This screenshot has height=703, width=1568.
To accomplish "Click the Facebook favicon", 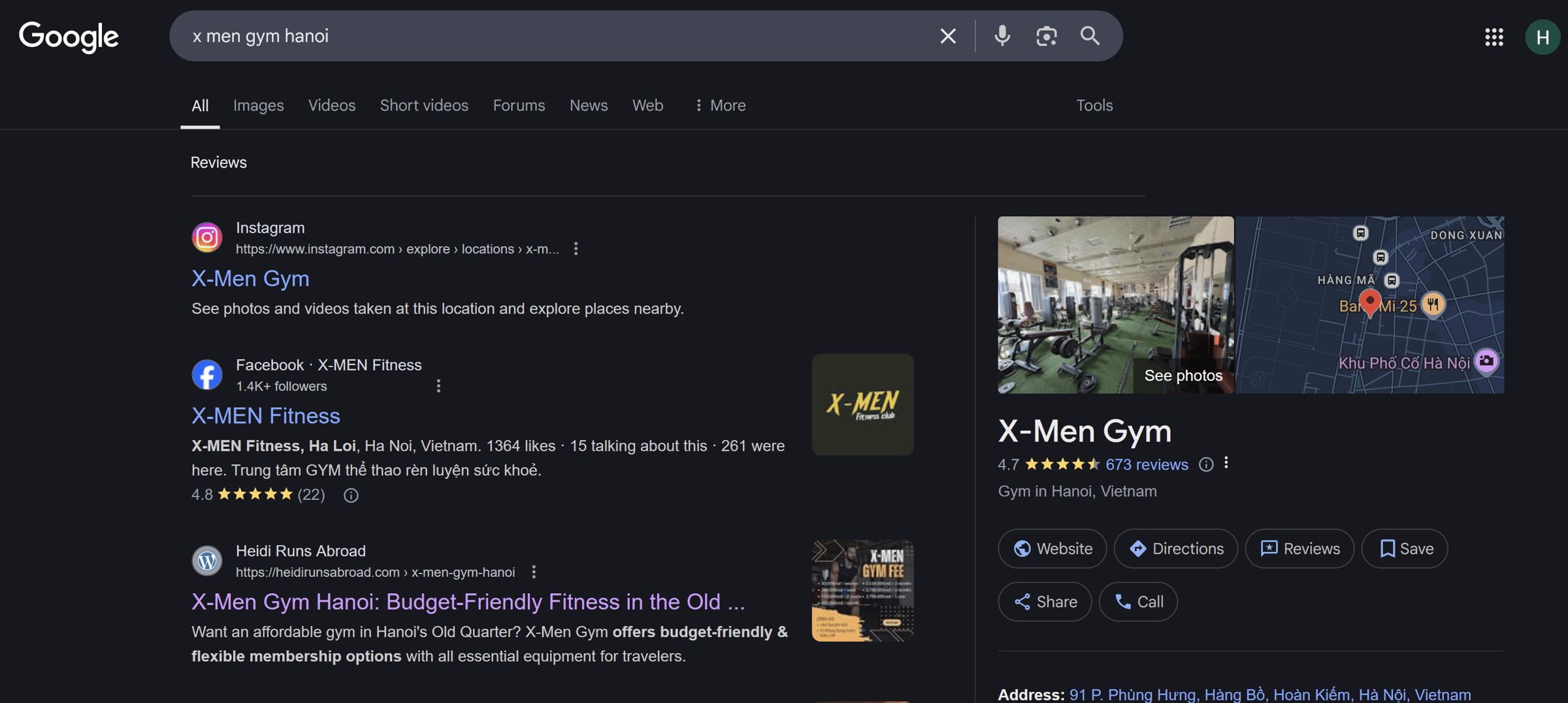I will tap(207, 374).
